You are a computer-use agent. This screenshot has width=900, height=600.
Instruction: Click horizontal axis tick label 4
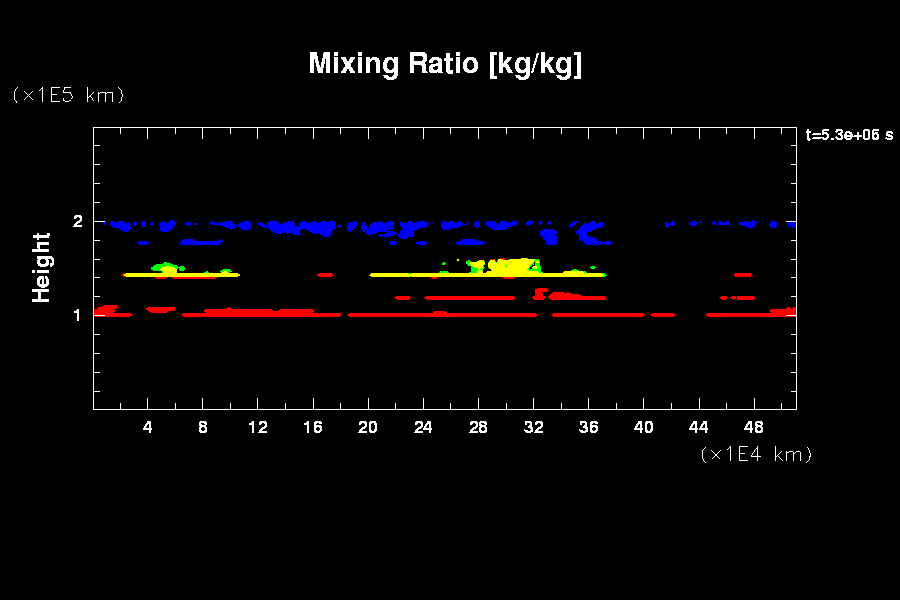pyautogui.click(x=148, y=427)
